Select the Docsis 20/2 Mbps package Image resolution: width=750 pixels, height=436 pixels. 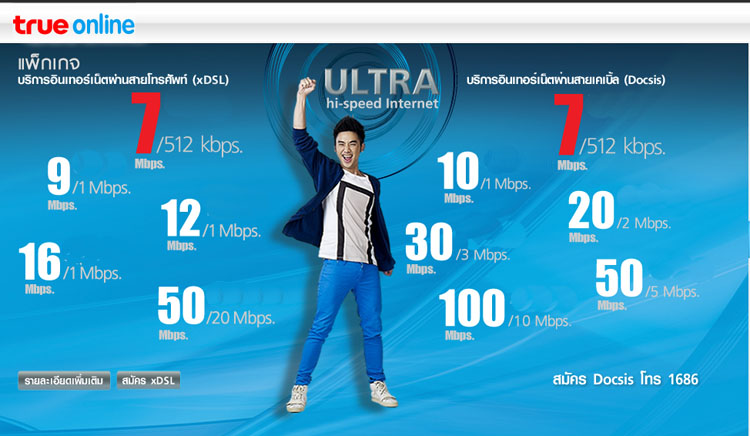click(619, 217)
